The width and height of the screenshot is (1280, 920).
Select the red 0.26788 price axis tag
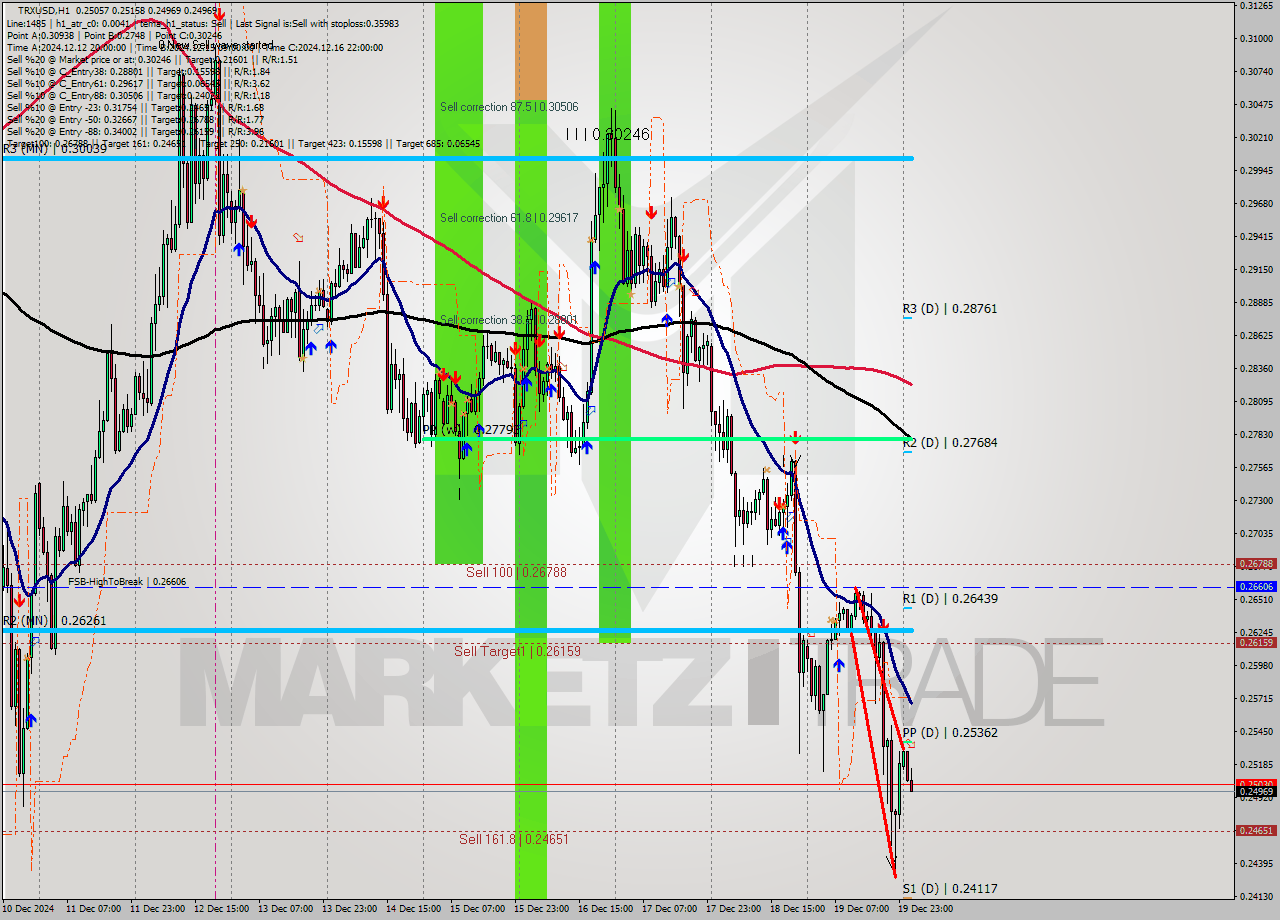click(1256, 564)
